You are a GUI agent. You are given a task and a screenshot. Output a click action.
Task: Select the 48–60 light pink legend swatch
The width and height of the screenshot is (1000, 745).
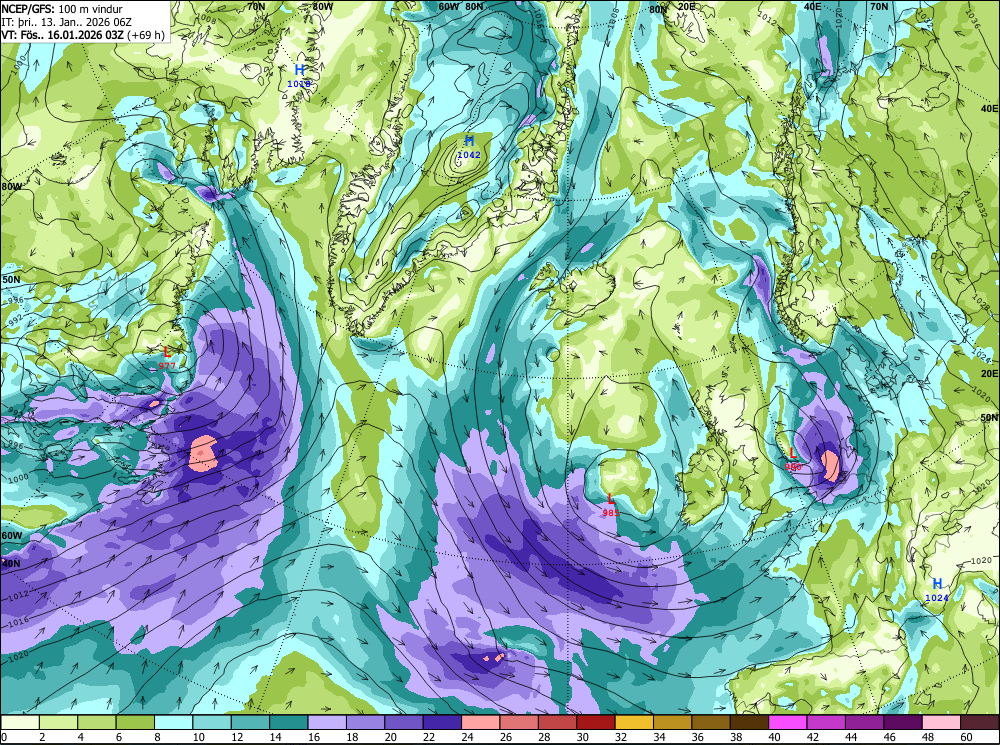(941, 722)
